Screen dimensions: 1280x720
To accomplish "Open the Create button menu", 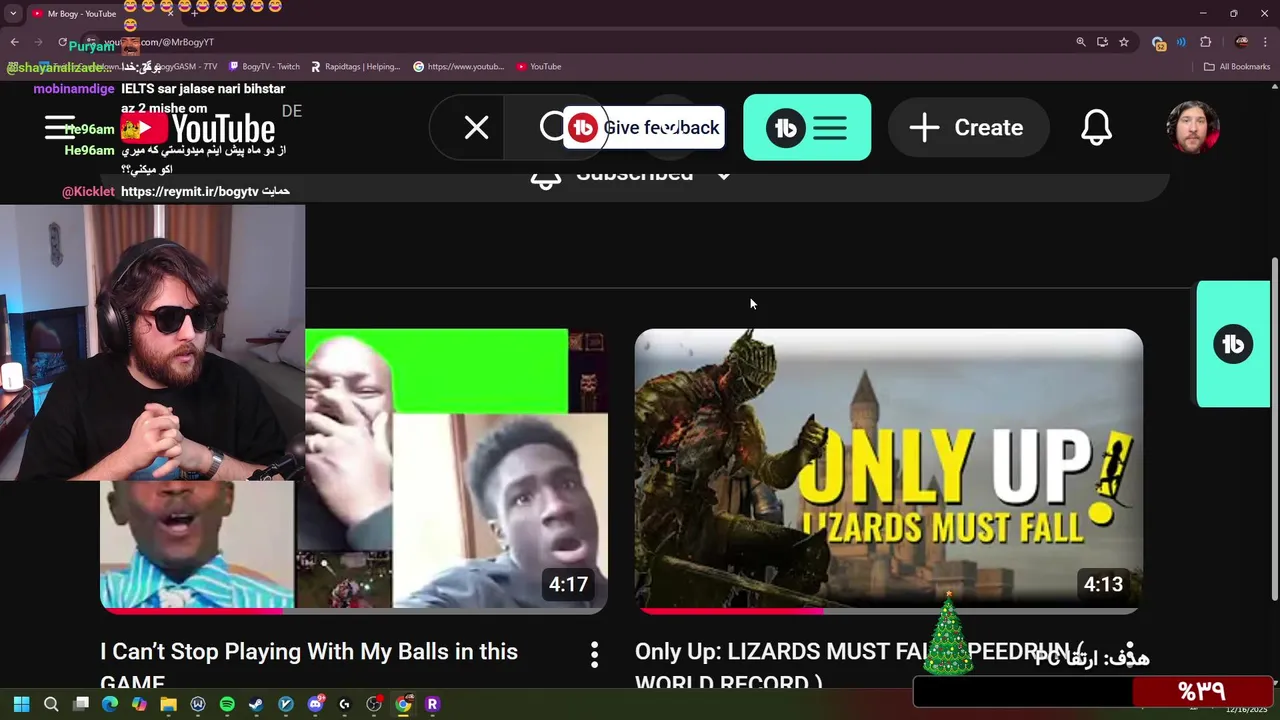I will pyautogui.click(x=967, y=127).
